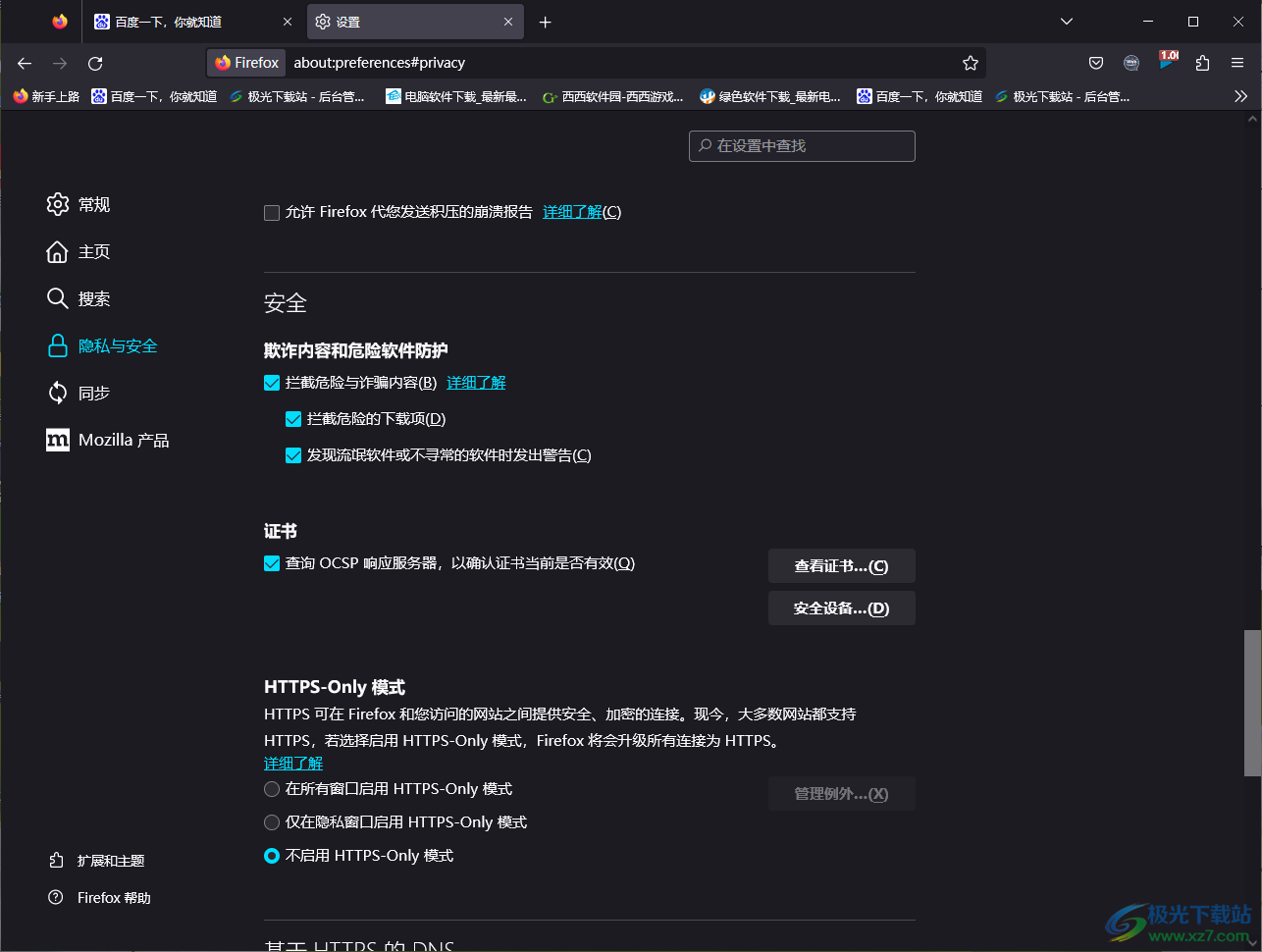Click the Firefox identity box in address bar
1262x952 pixels.
[x=247, y=63]
